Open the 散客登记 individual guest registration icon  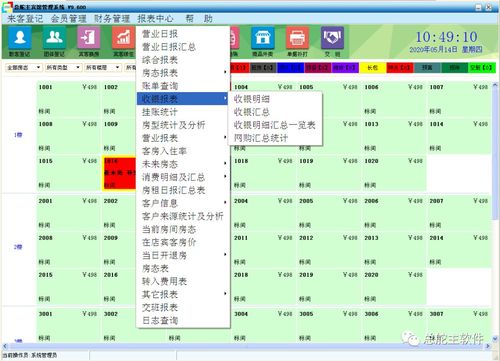pos(20,41)
